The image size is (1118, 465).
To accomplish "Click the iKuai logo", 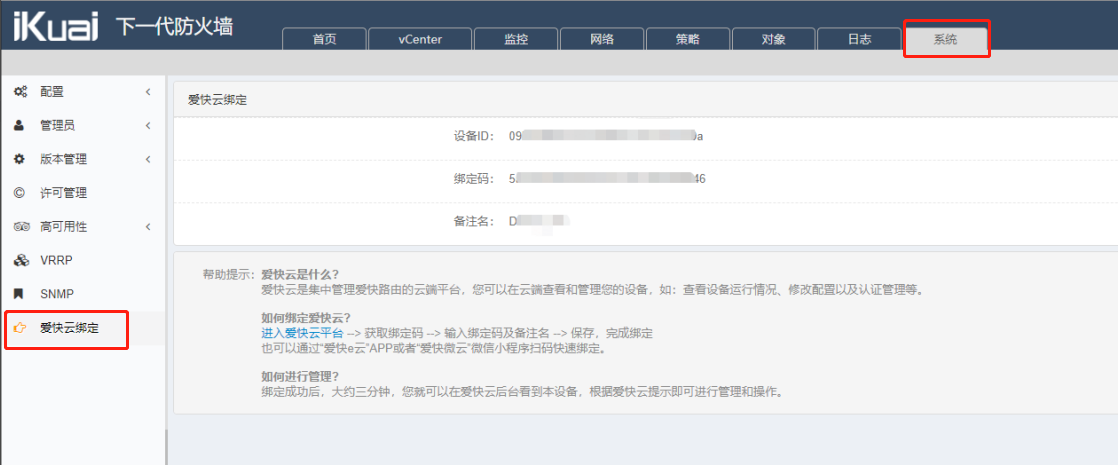I will click(x=58, y=26).
